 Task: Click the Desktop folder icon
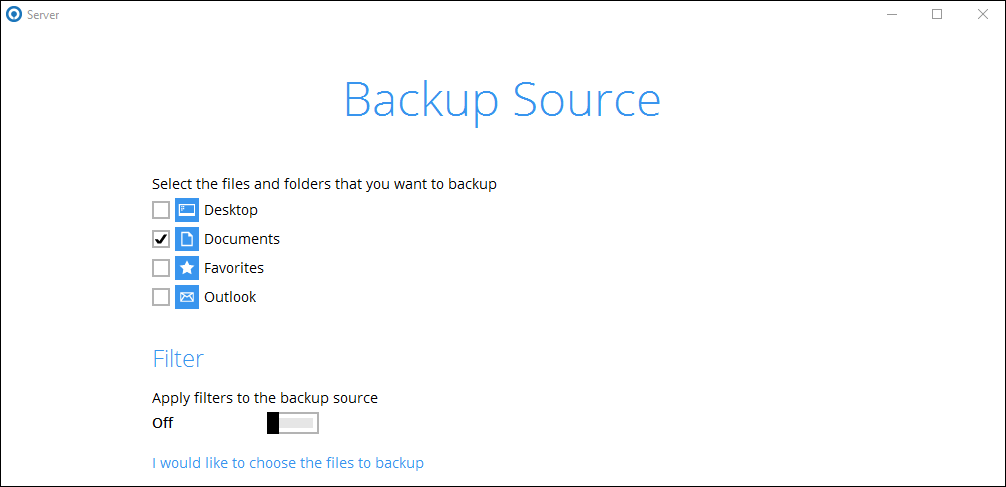point(187,210)
